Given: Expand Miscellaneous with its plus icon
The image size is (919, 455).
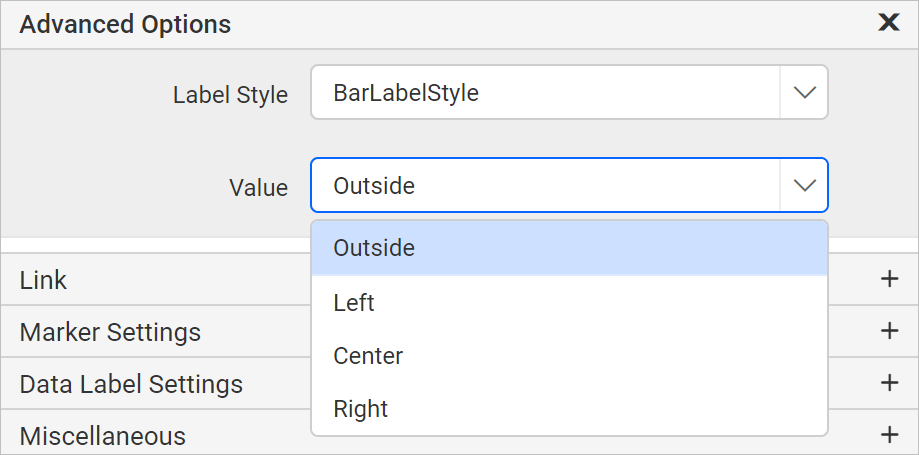Looking at the screenshot, I should pos(889,435).
